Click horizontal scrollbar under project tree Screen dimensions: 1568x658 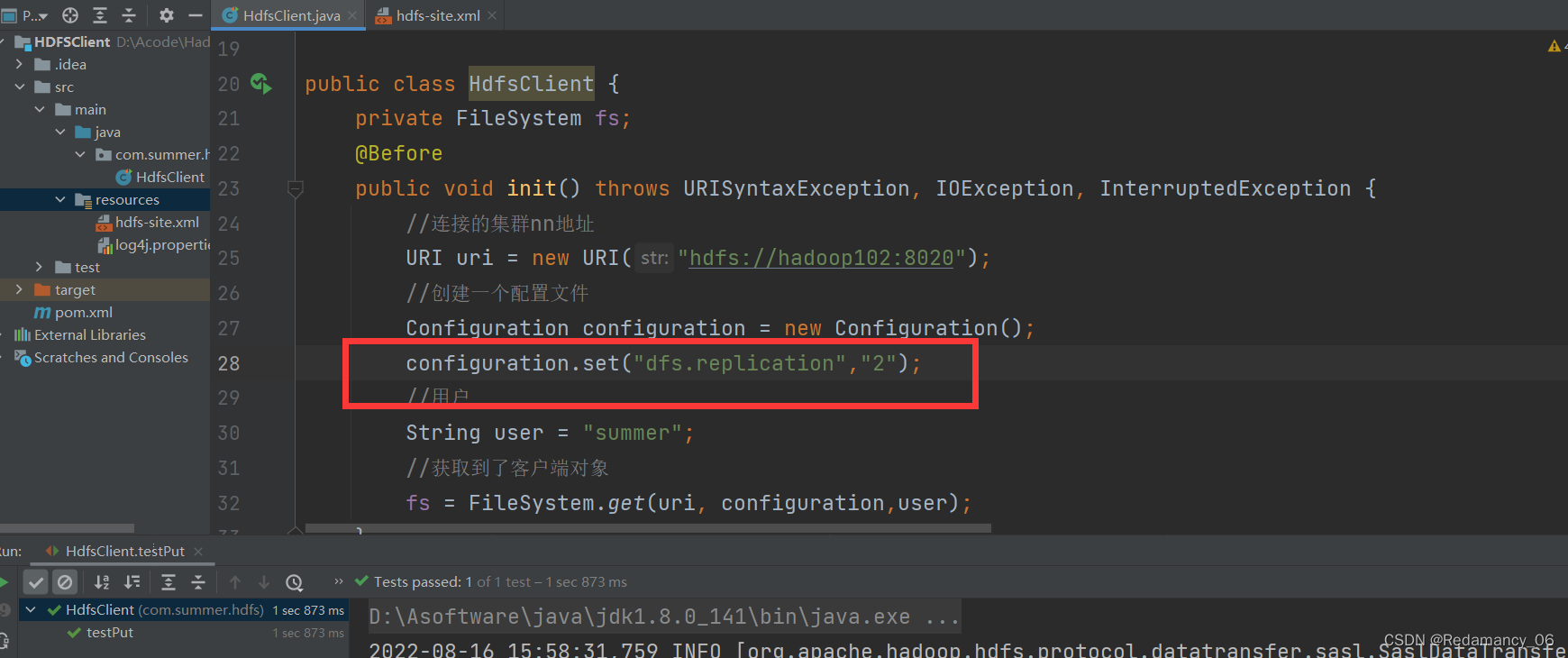point(67,528)
